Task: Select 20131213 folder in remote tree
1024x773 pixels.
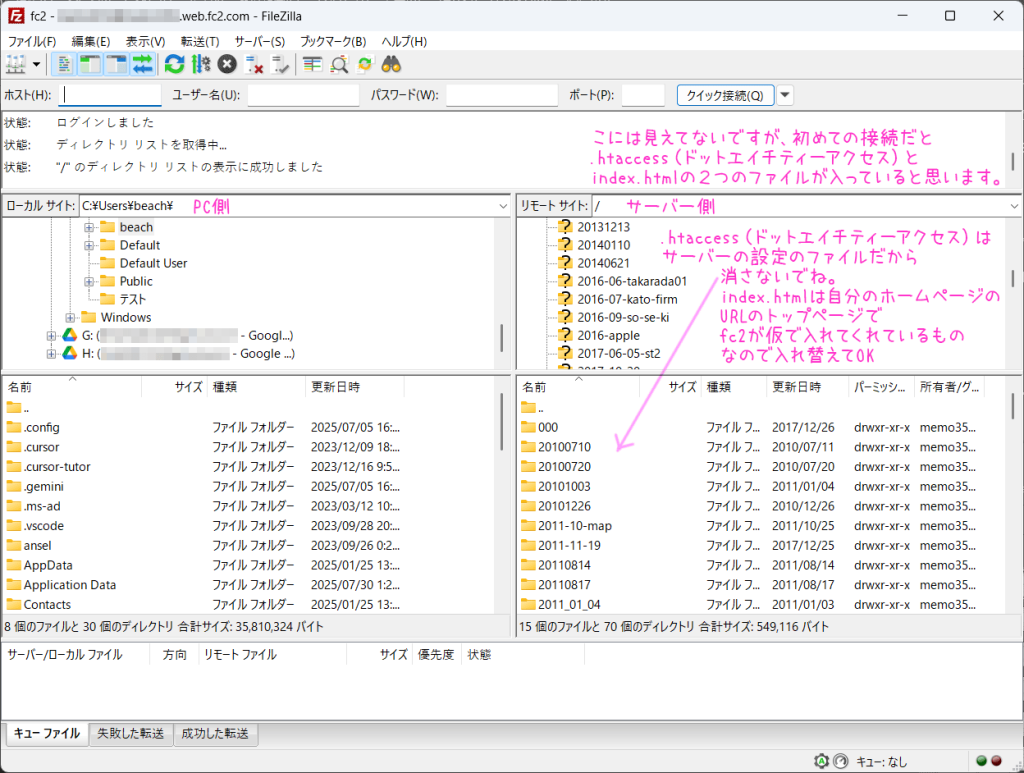Action: [603, 227]
